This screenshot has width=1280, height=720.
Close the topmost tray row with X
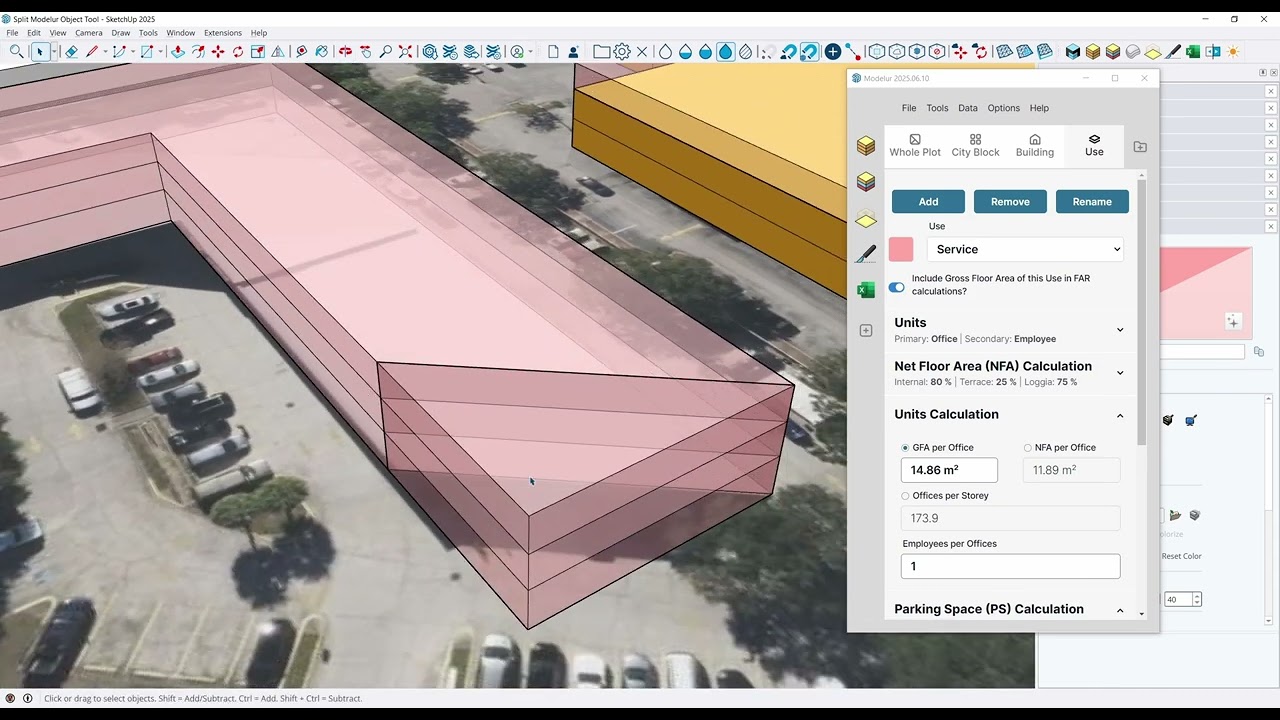click(x=1271, y=91)
